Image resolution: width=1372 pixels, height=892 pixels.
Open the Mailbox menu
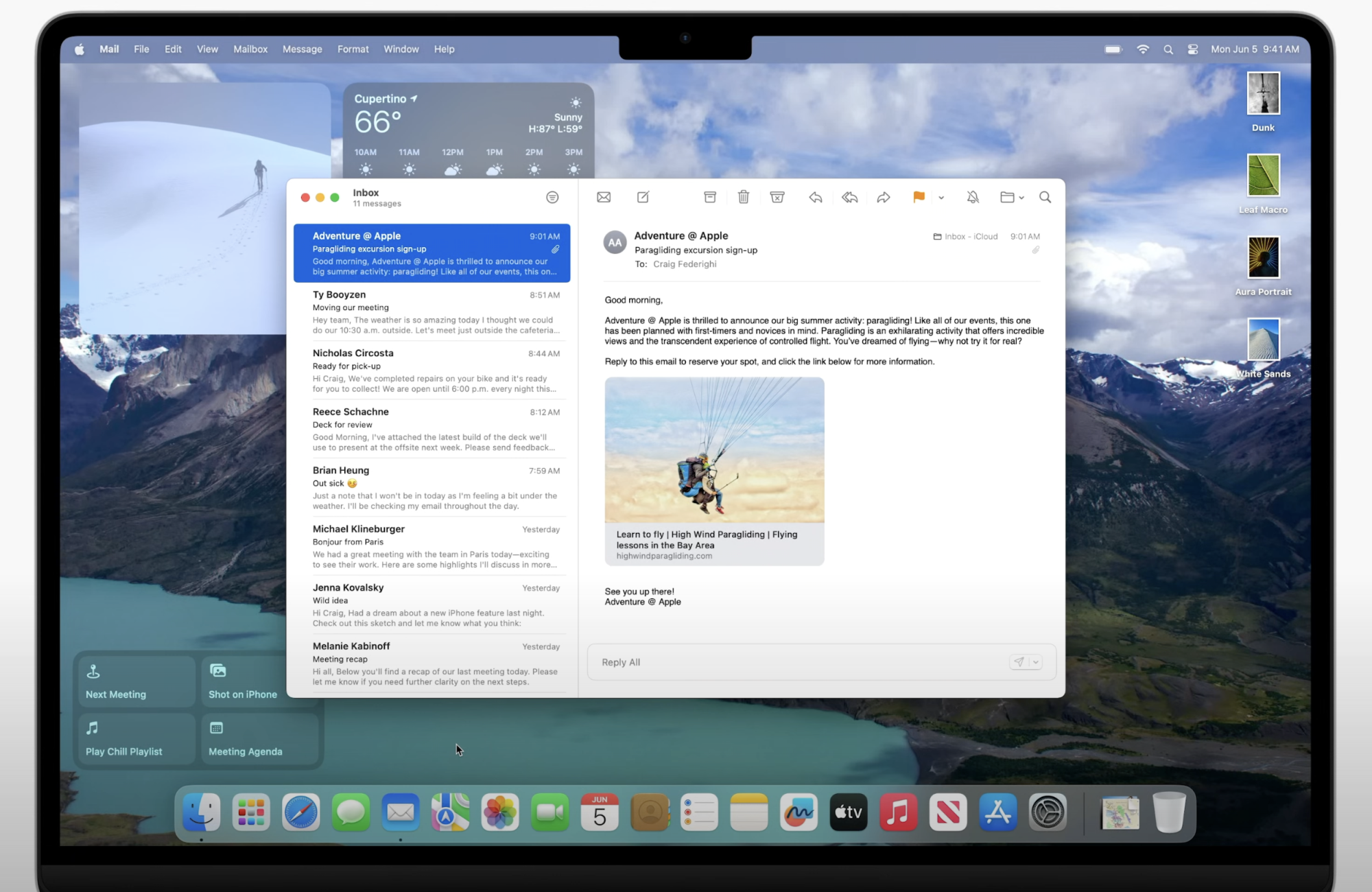250,49
